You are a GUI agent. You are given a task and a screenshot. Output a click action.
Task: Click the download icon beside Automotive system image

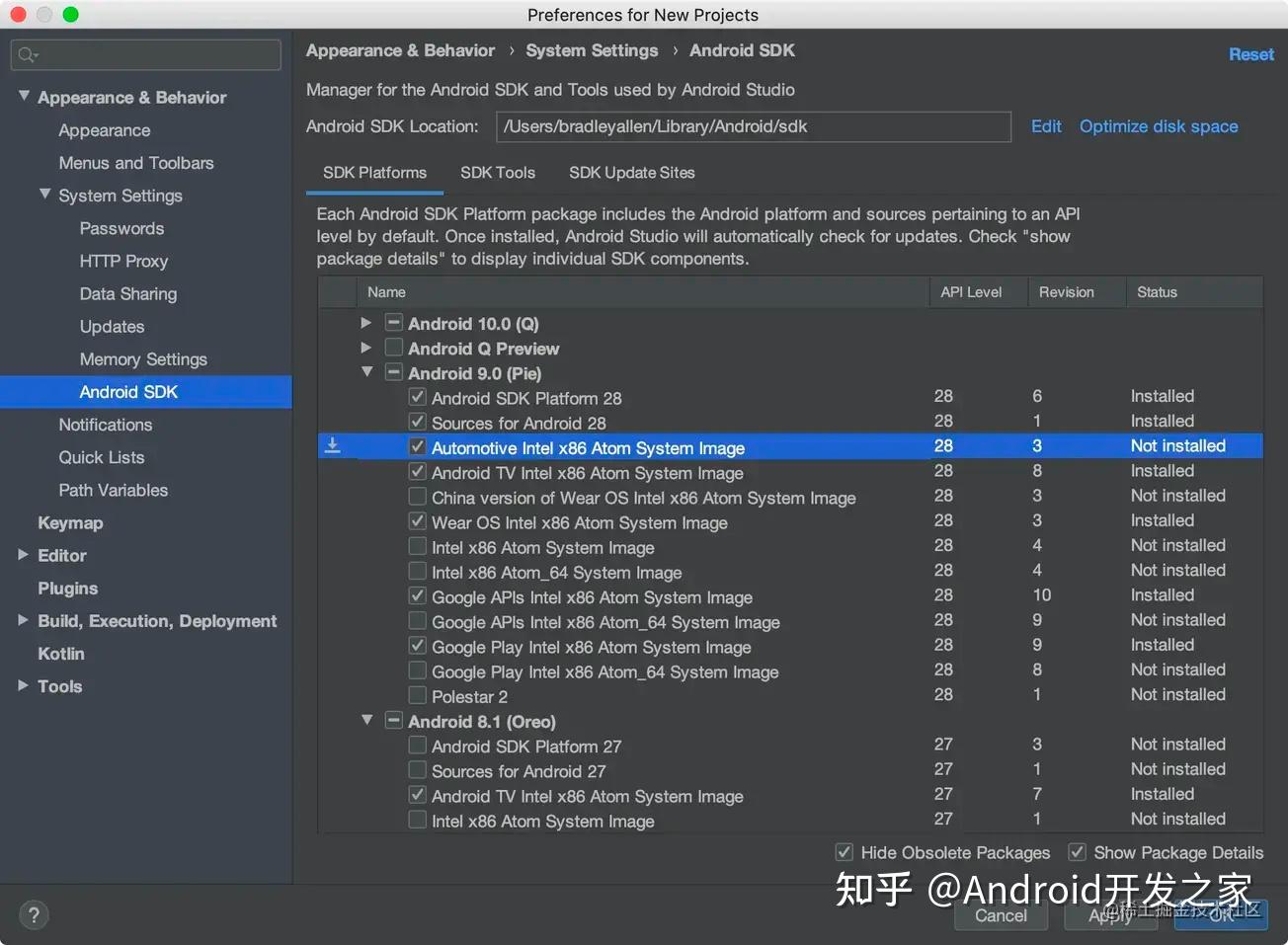pyautogui.click(x=332, y=445)
